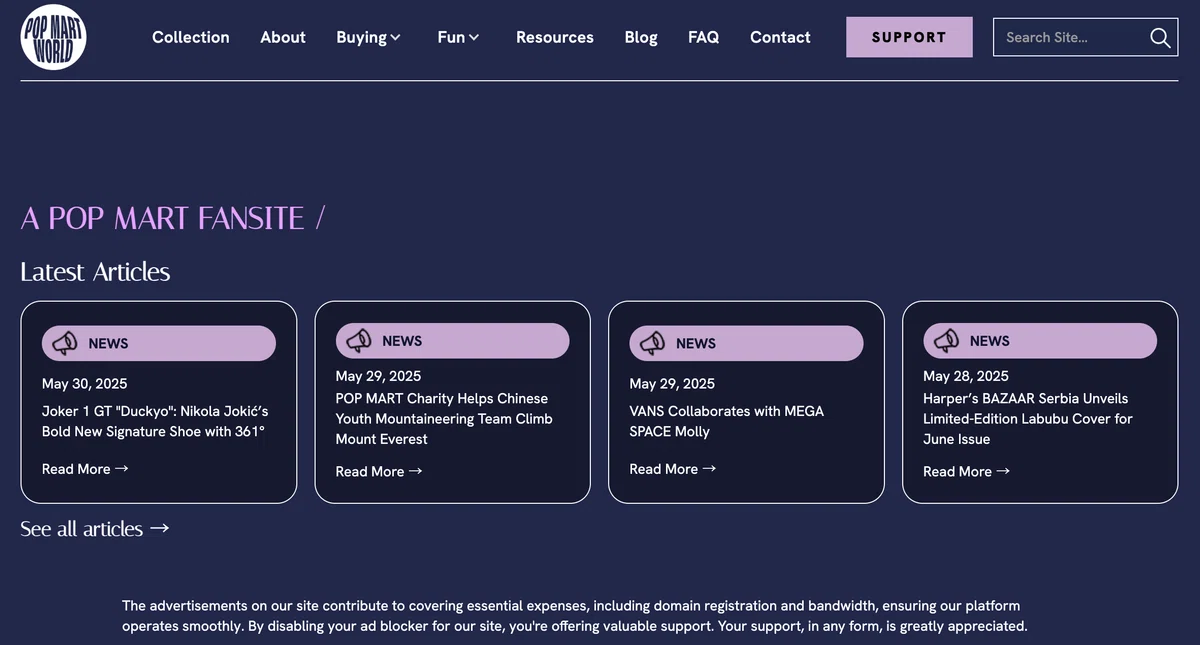Open the Blog page
This screenshot has height=645, width=1200.
[x=641, y=37]
